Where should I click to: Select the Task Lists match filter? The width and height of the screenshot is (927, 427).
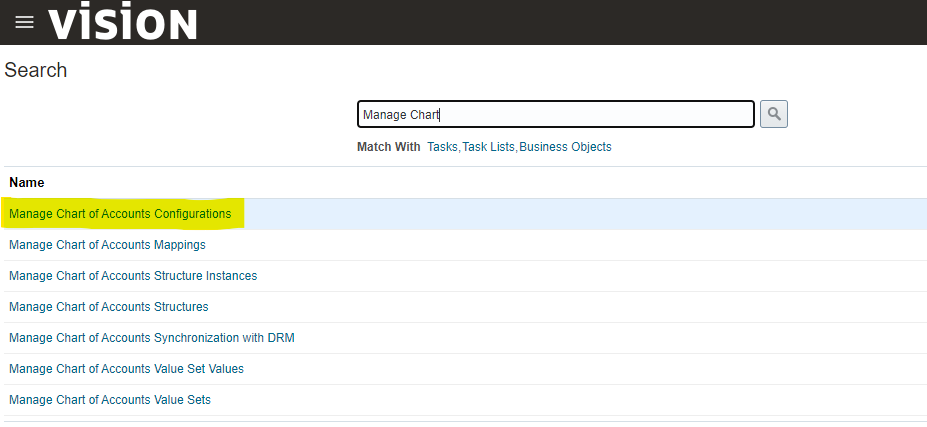tap(488, 147)
